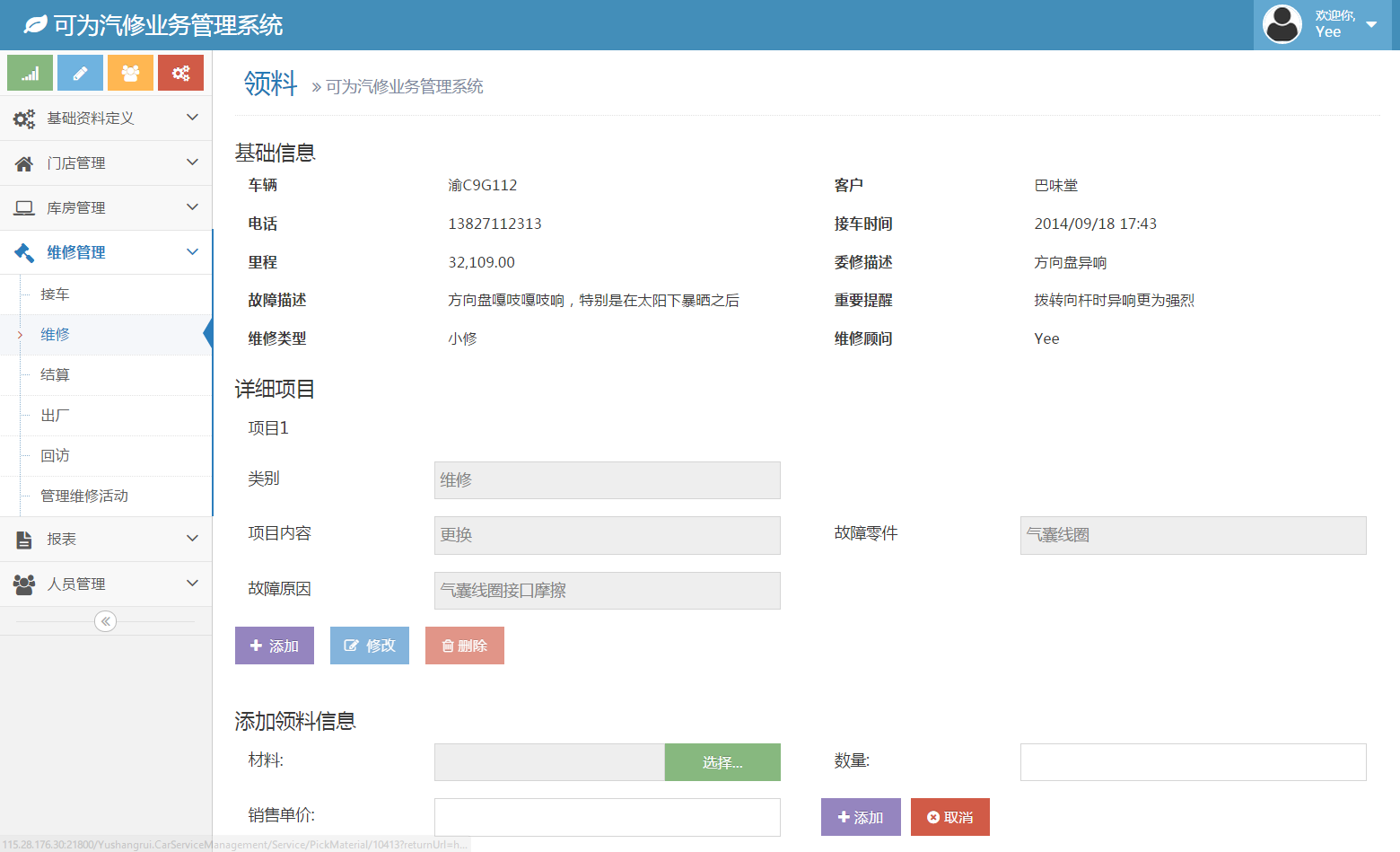
Task: Select the 回访 submenu item
Action: click(x=55, y=456)
